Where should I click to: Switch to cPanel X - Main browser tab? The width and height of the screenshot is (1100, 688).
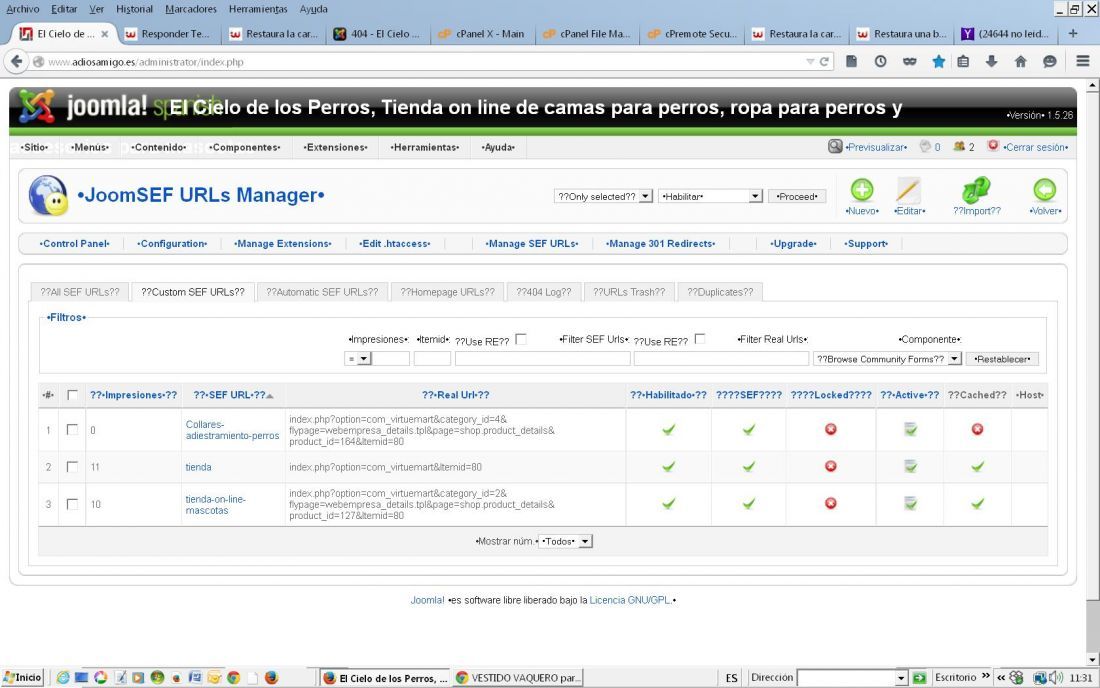482,34
